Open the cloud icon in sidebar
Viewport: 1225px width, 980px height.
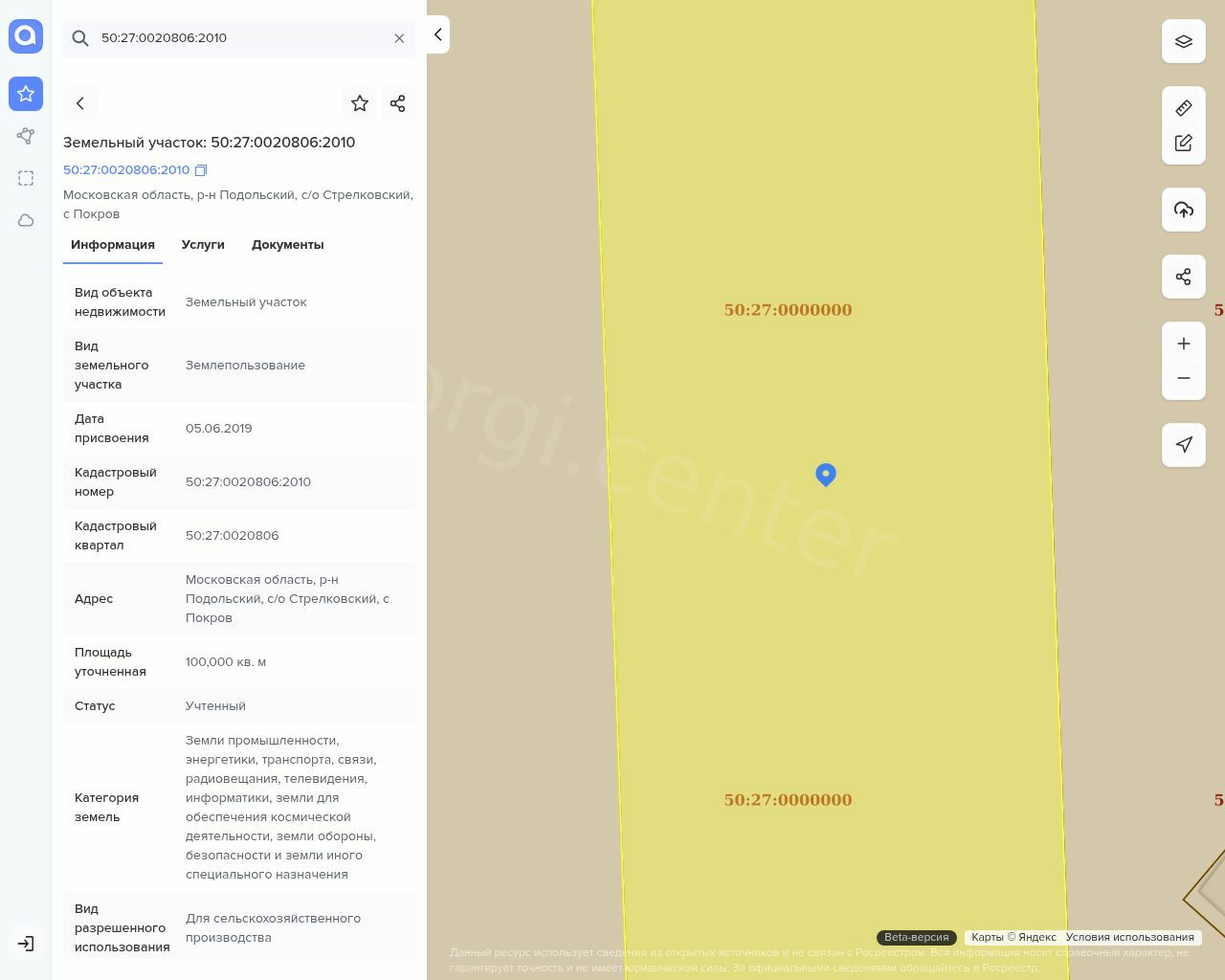click(x=26, y=220)
